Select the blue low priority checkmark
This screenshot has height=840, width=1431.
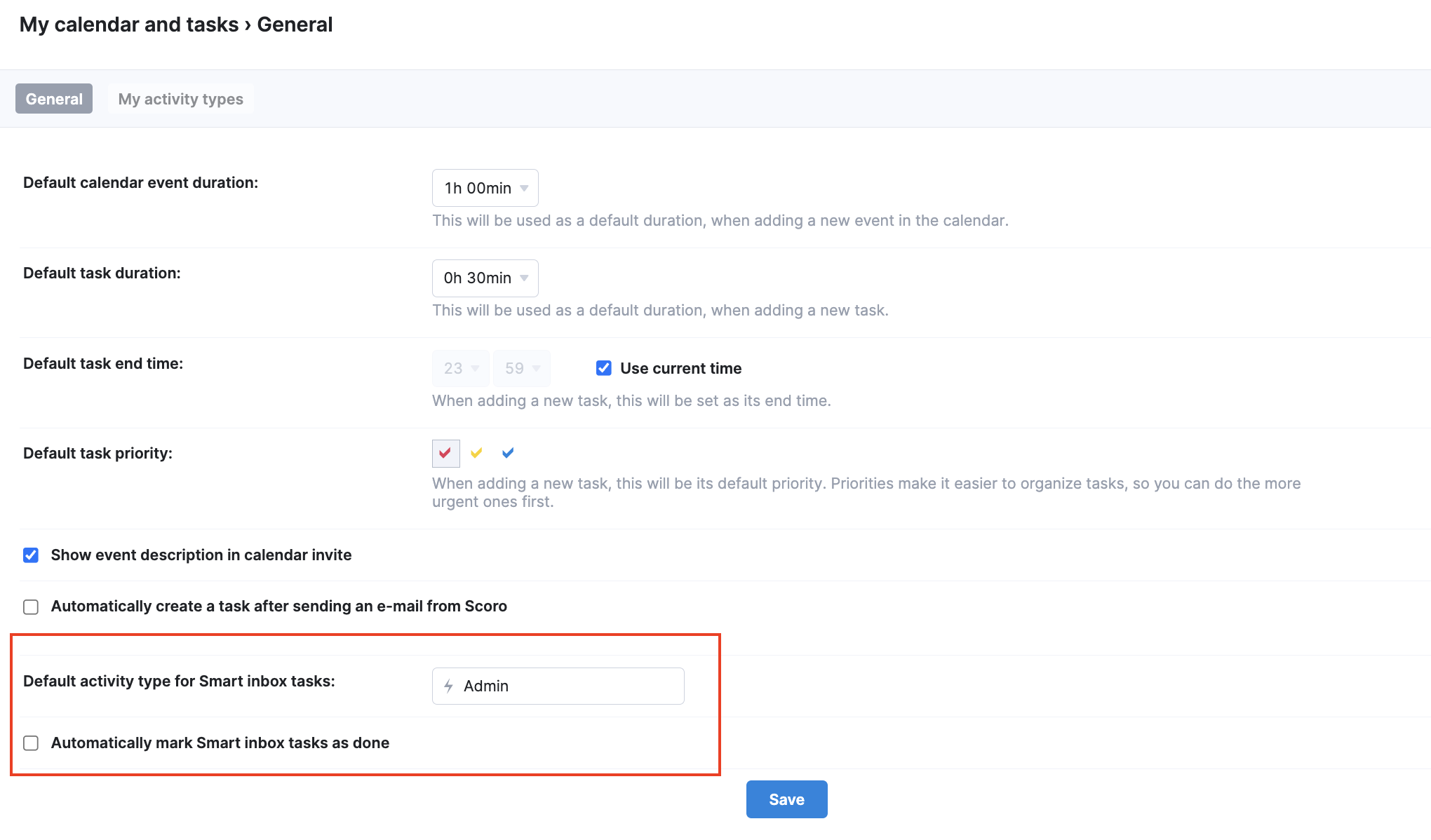(508, 453)
